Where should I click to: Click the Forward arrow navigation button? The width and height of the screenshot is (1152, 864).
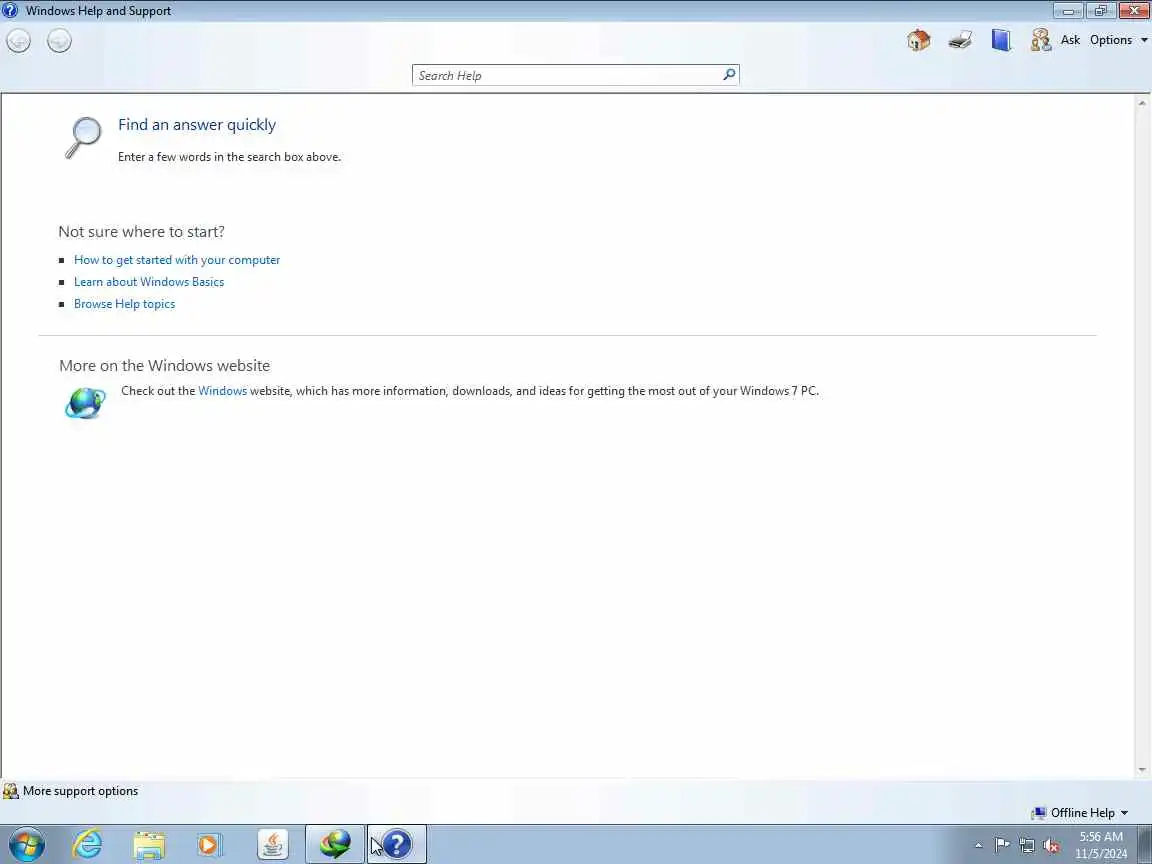click(60, 40)
